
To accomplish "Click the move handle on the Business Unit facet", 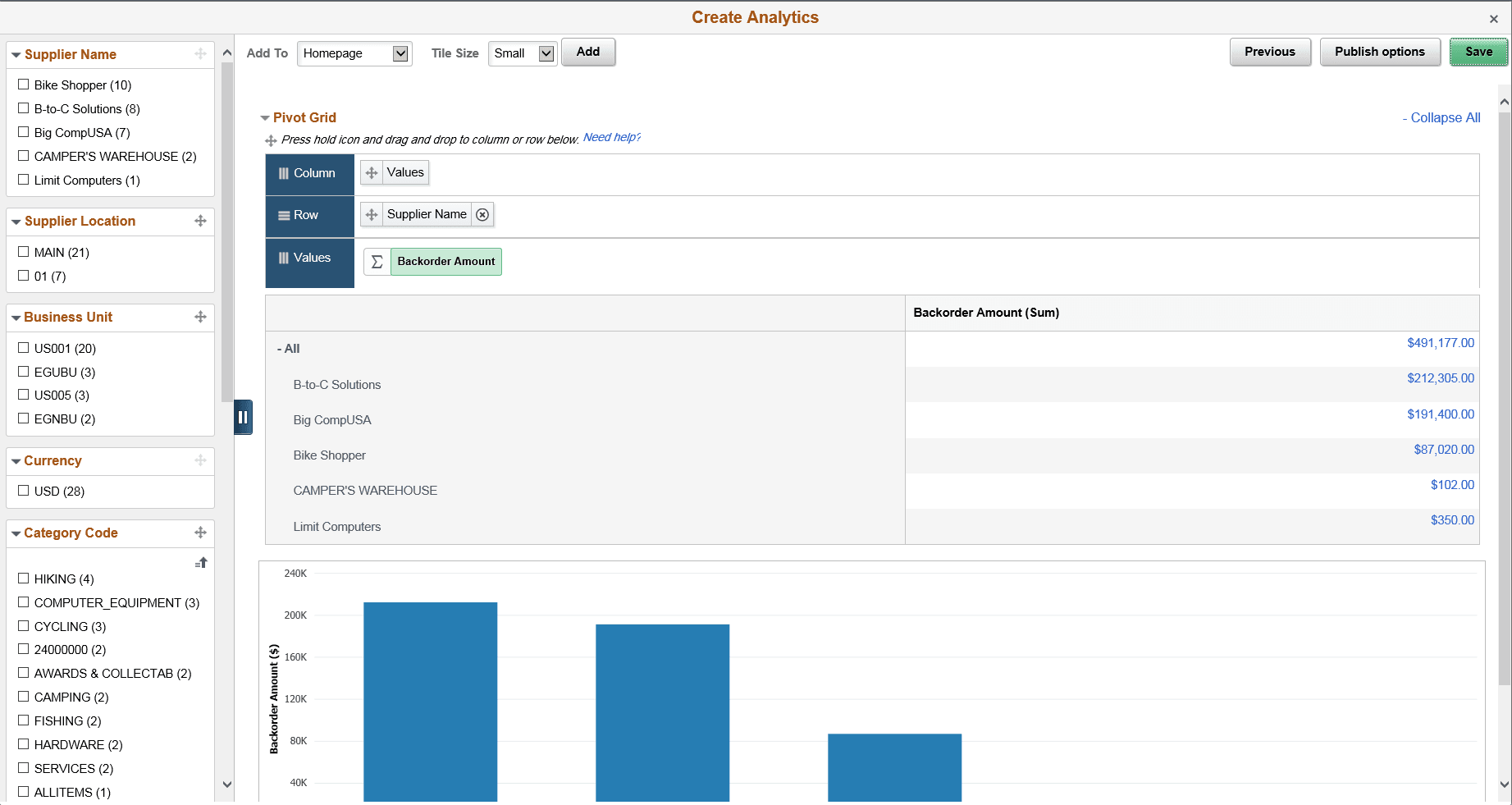I will click(200, 317).
